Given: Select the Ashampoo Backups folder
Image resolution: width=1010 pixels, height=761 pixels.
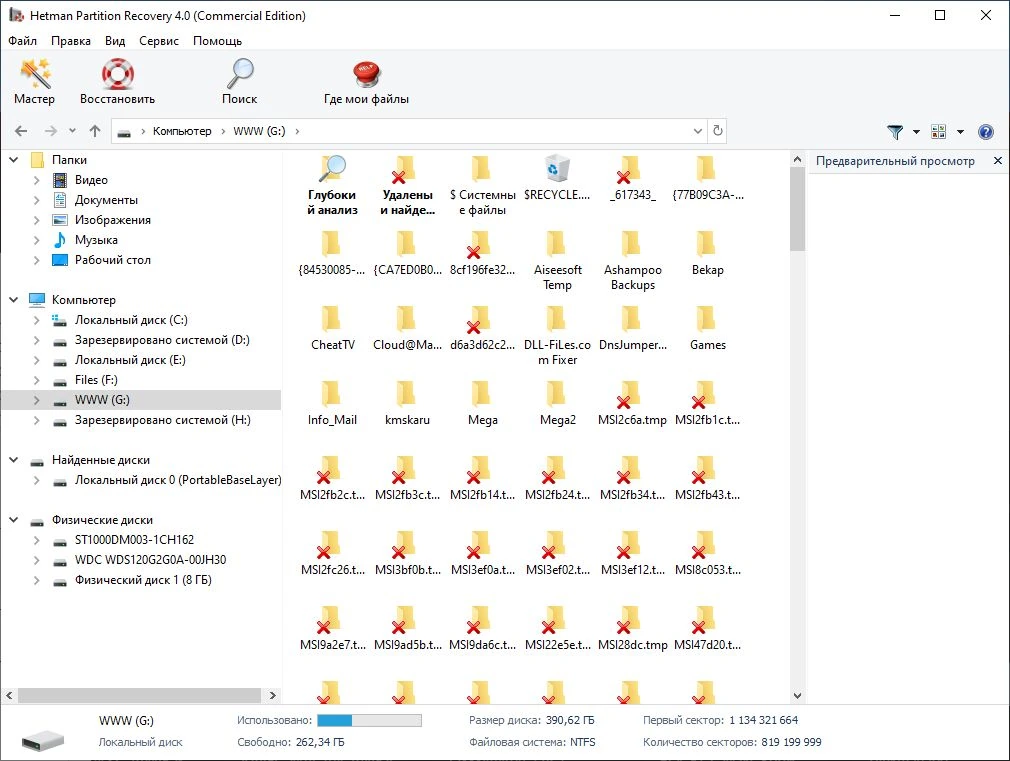Looking at the screenshot, I should 633,261.
